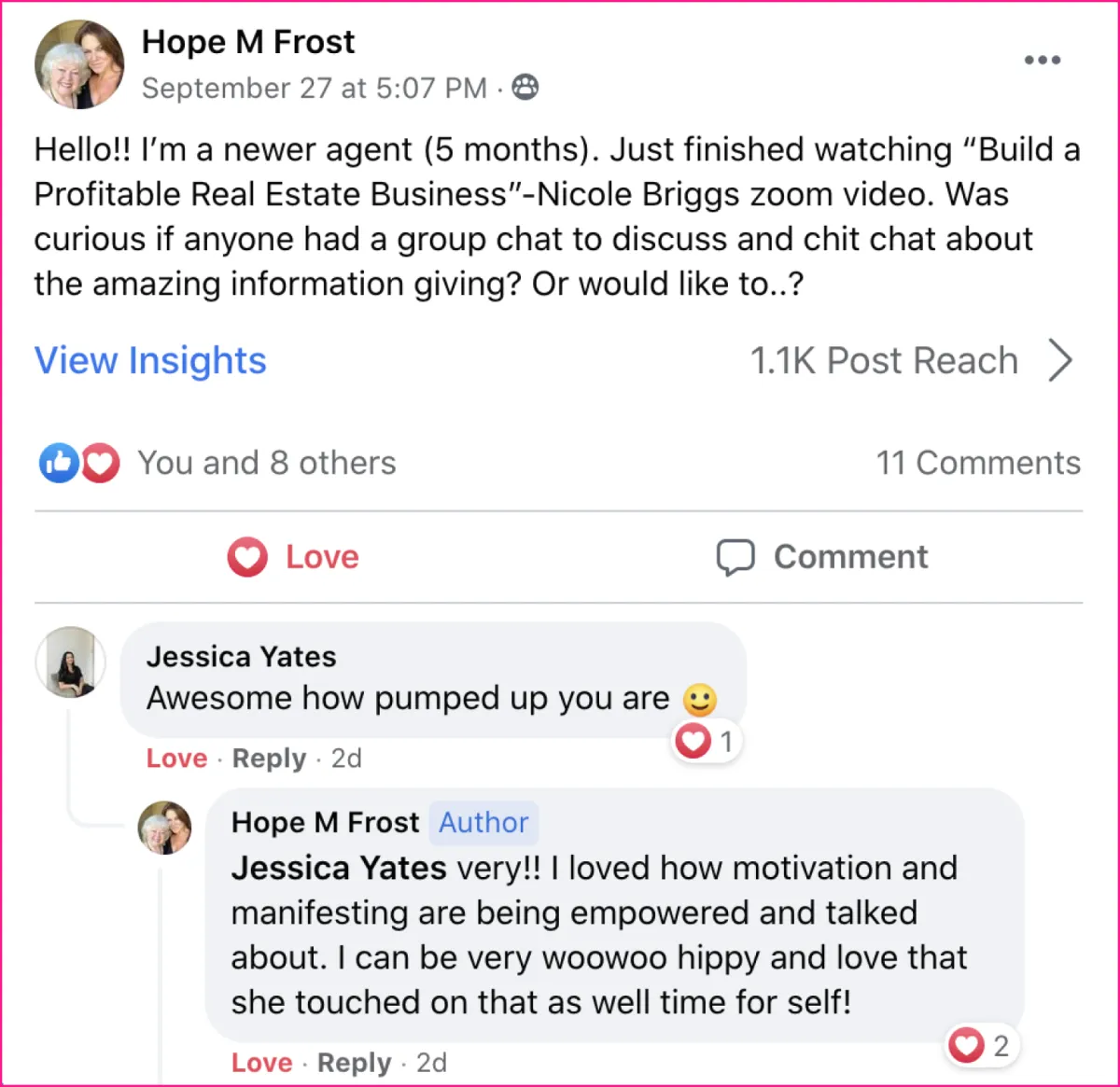Image resolution: width=1120 pixels, height=1087 pixels.
Task: Open the three-dot post options menu
Action: pos(1042,60)
